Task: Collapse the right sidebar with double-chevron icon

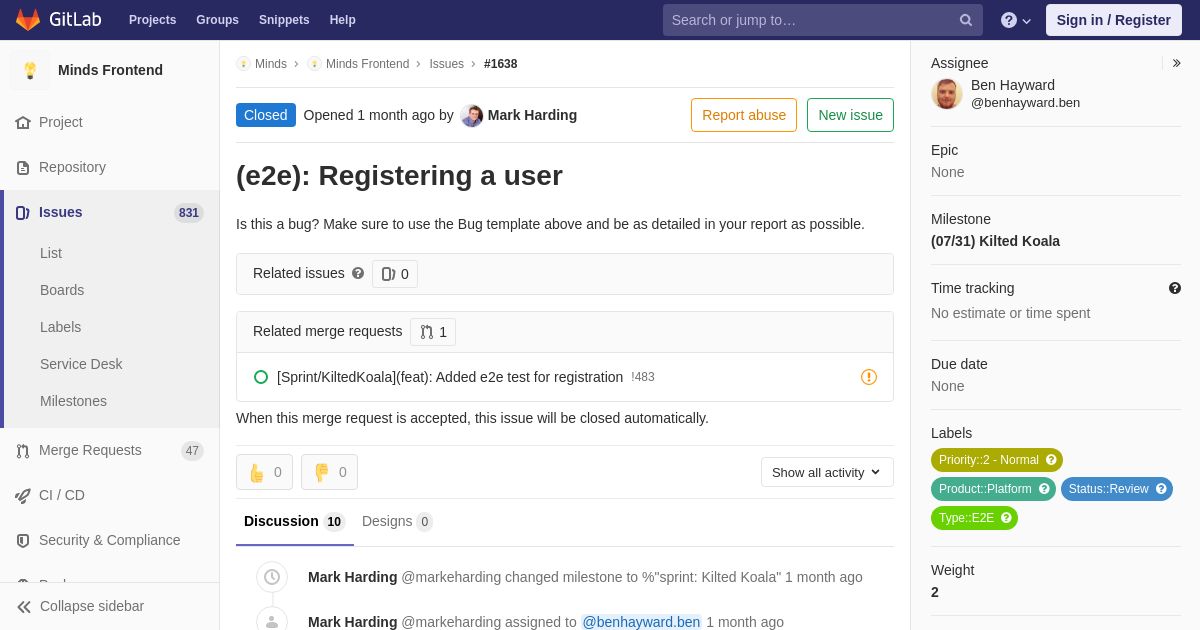Action: coord(1176,63)
